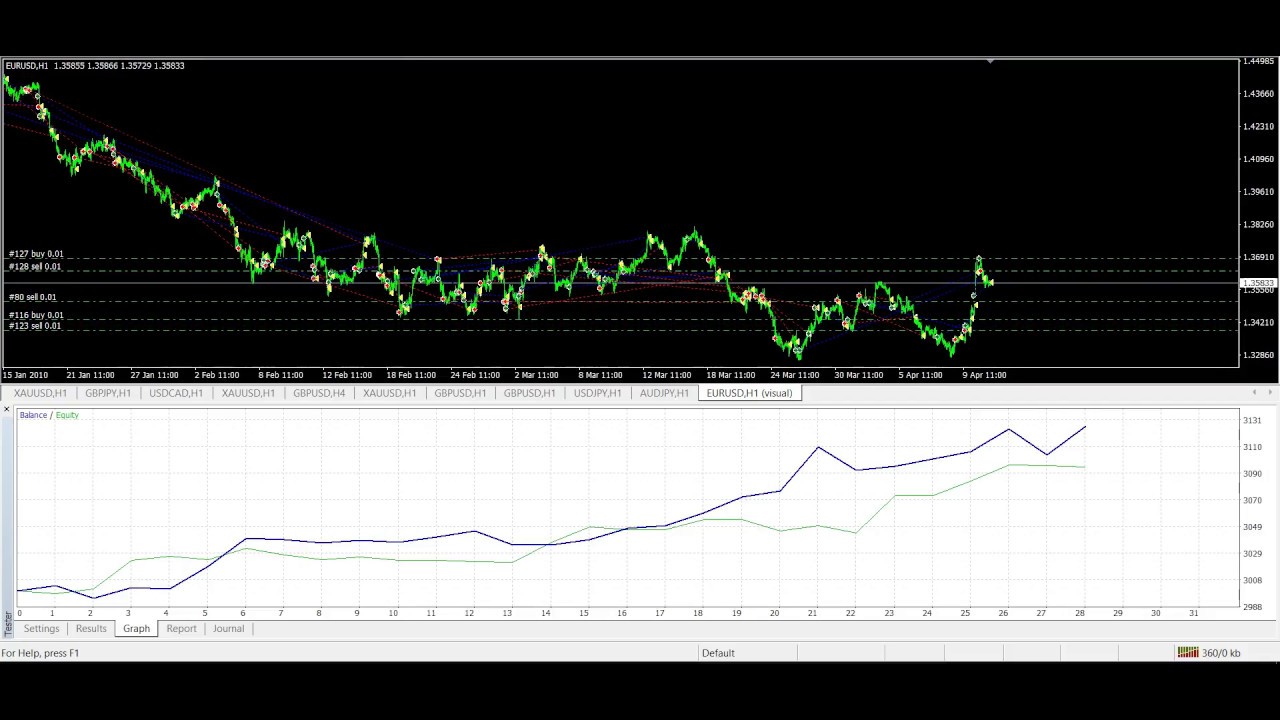Image resolution: width=1280 pixels, height=720 pixels.
Task: Select the #116 buy 0.01 order label
Action: click(x=36, y=315)
